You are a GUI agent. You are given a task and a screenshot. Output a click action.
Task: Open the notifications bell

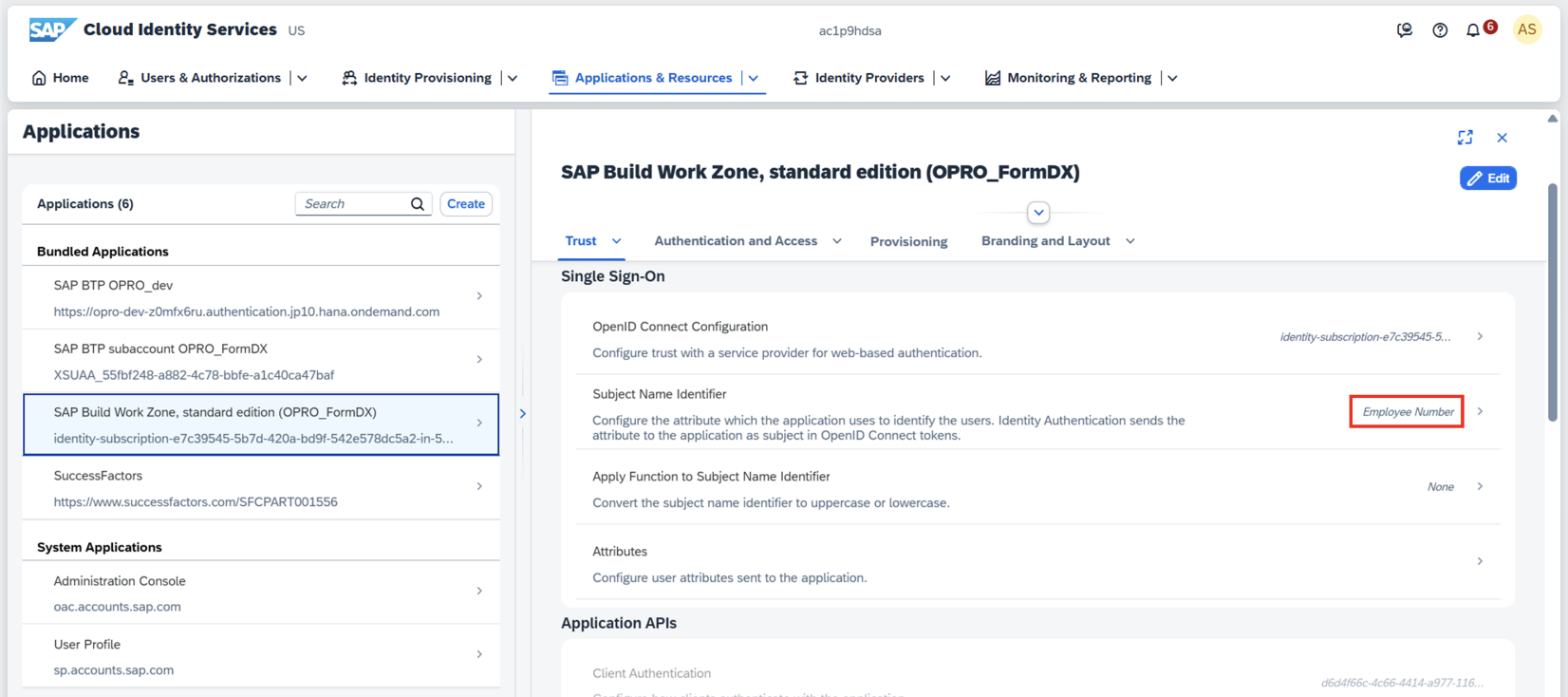coord(1473,30)
